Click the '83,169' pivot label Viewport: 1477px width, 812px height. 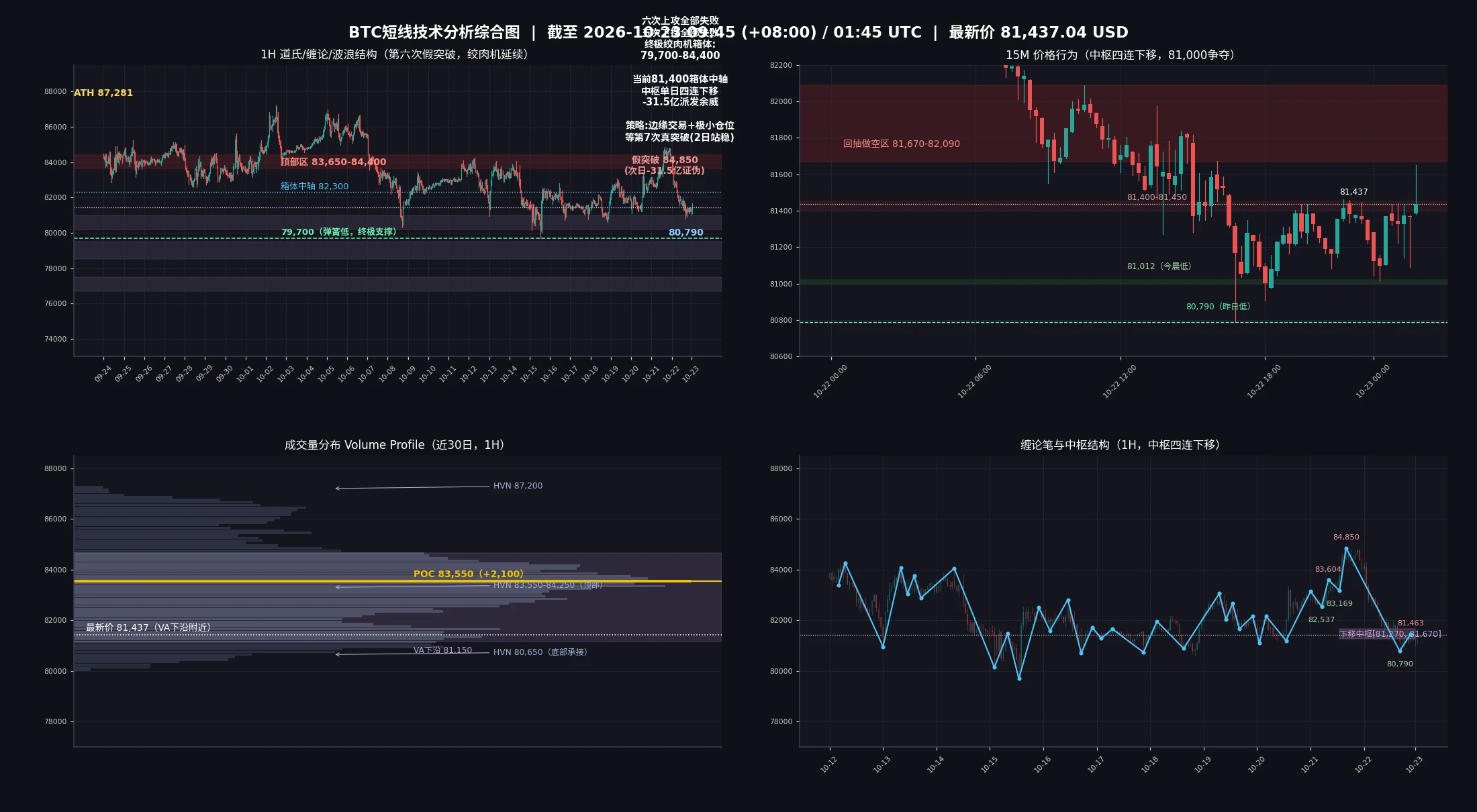[1339, 604]
